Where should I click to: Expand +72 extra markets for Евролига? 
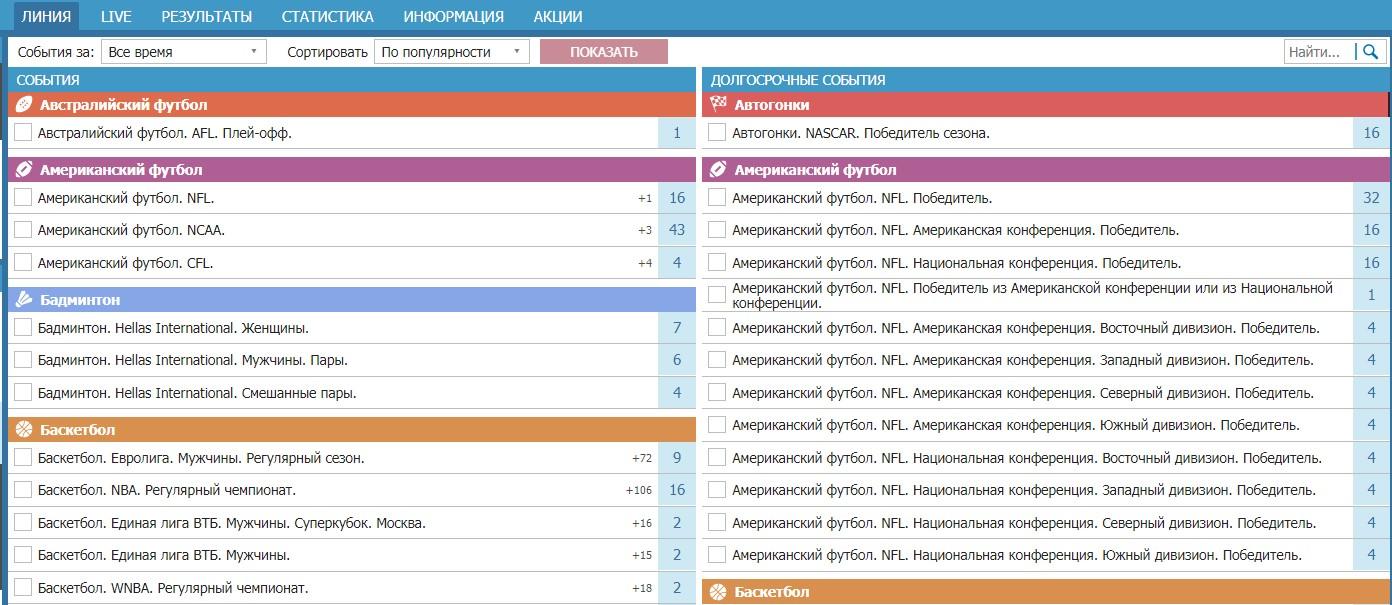[x=642, y=459]
